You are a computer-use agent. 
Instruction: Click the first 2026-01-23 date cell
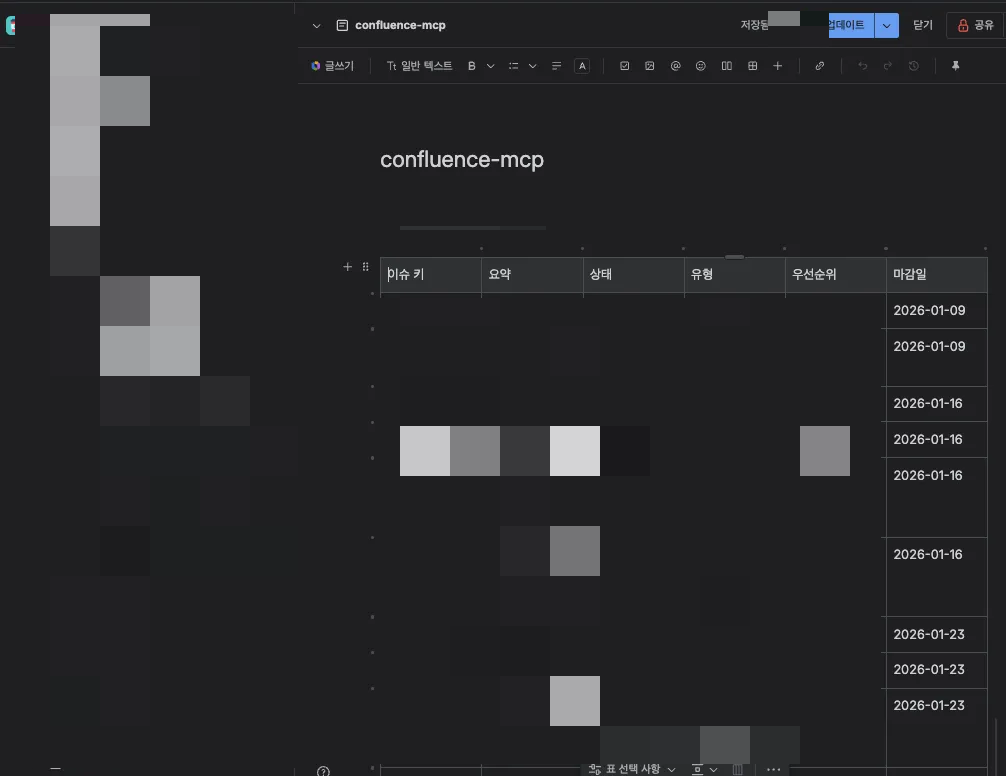click(x=937, y=635)
